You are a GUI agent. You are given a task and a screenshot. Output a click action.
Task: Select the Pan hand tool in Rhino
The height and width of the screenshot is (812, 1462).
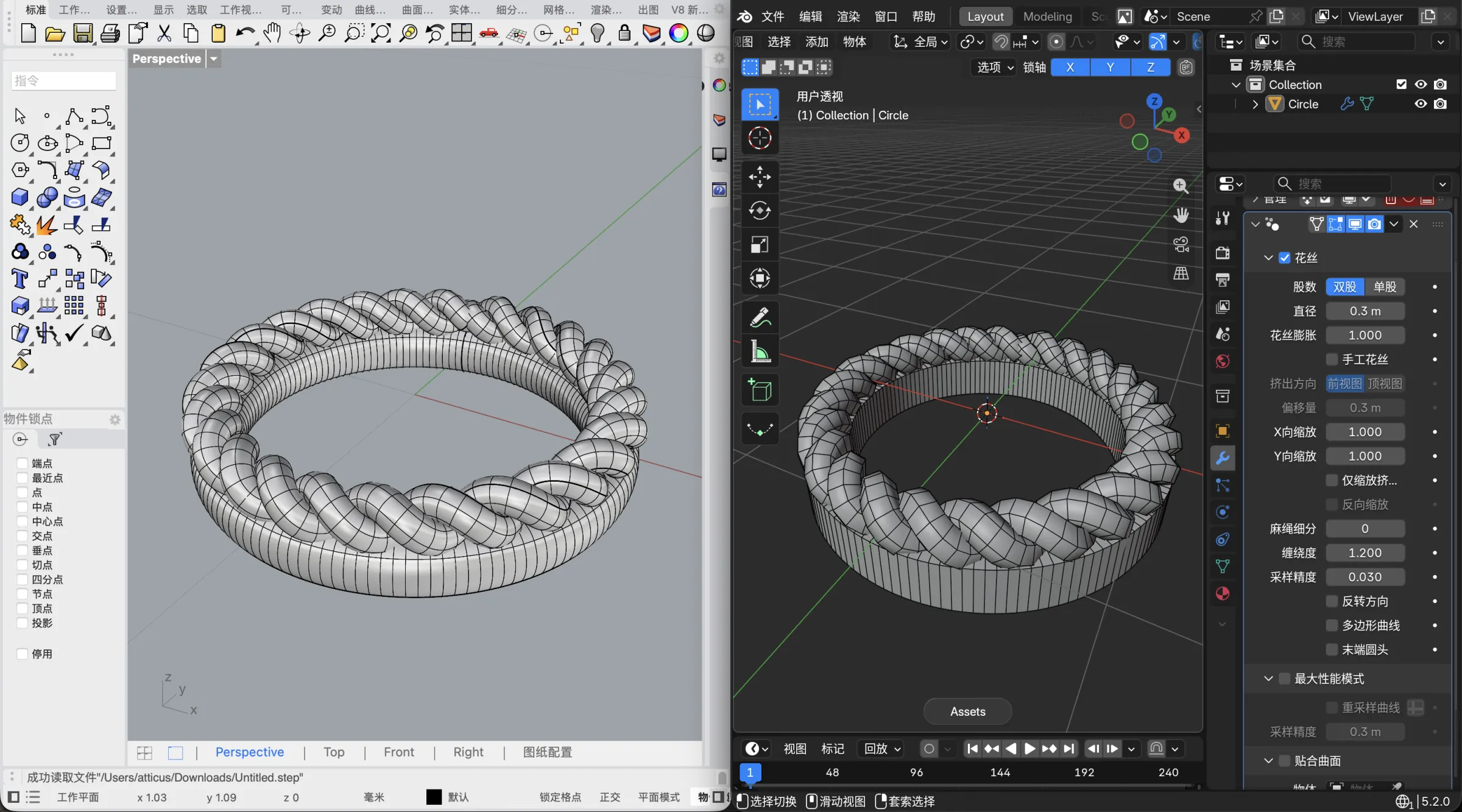272,33
